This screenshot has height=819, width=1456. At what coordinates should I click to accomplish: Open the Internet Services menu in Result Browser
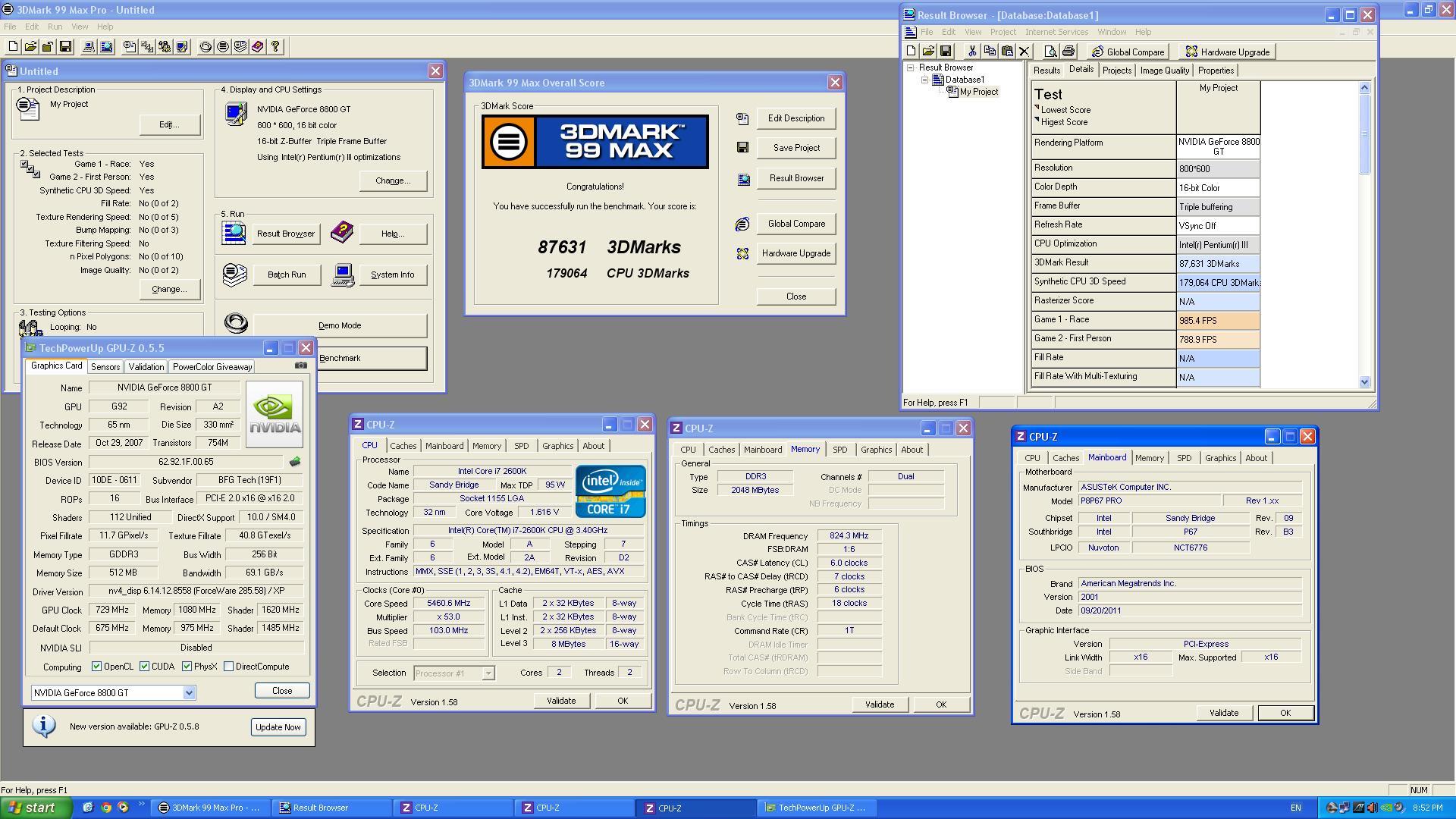point(1056,32)
